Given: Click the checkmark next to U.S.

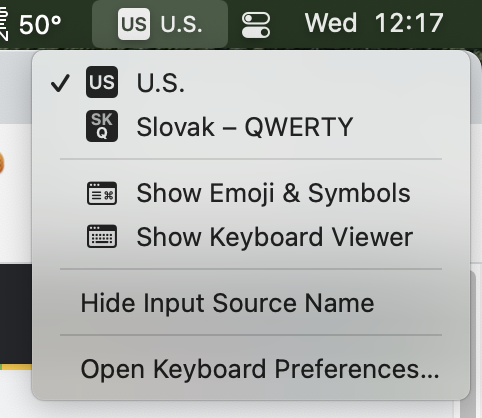Looking at the screenshot, I should pyautogui.click(x=60, y=83).
